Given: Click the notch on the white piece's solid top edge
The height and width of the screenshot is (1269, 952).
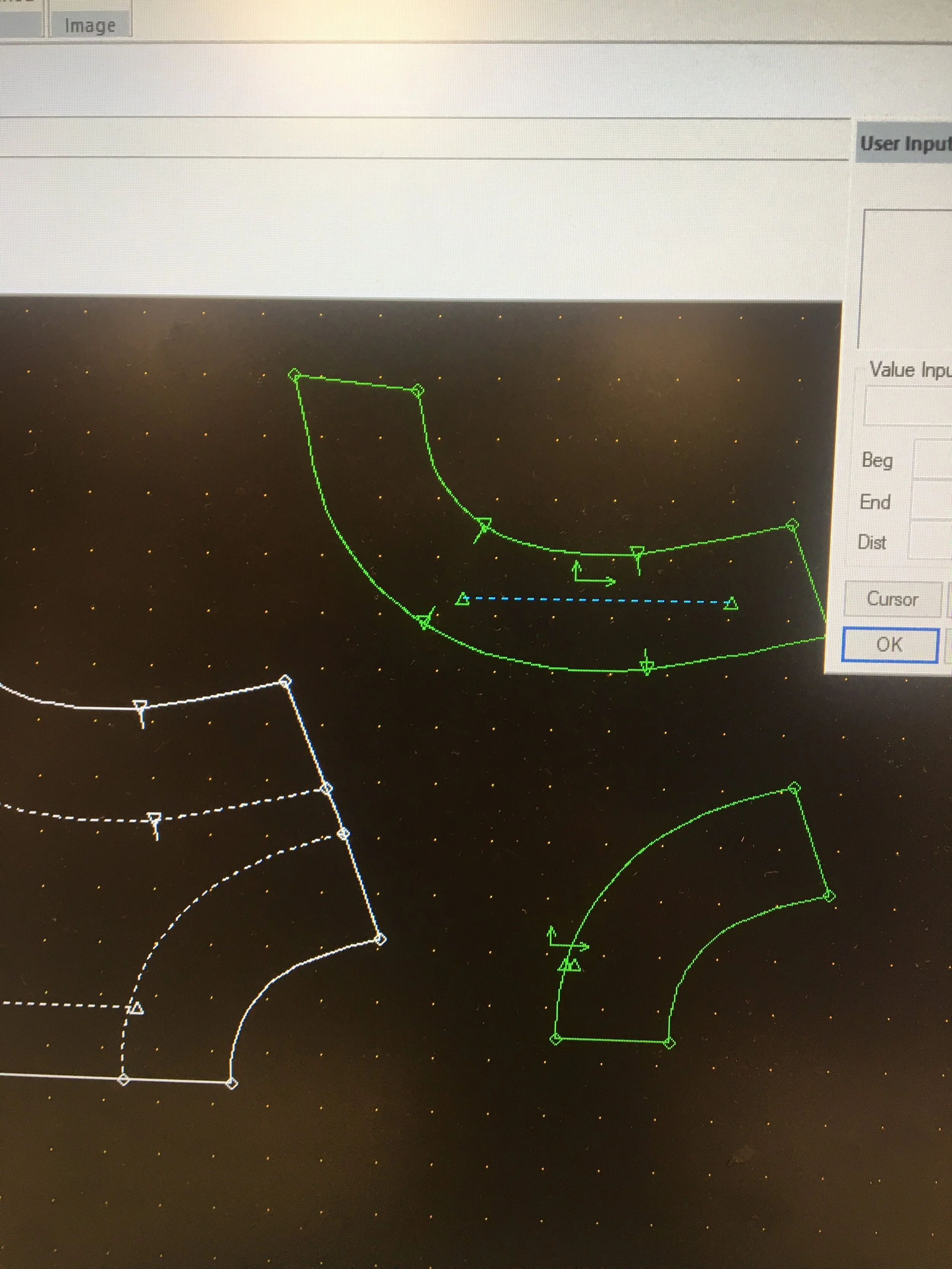Looking at the screenshot, I should (141, 706).
